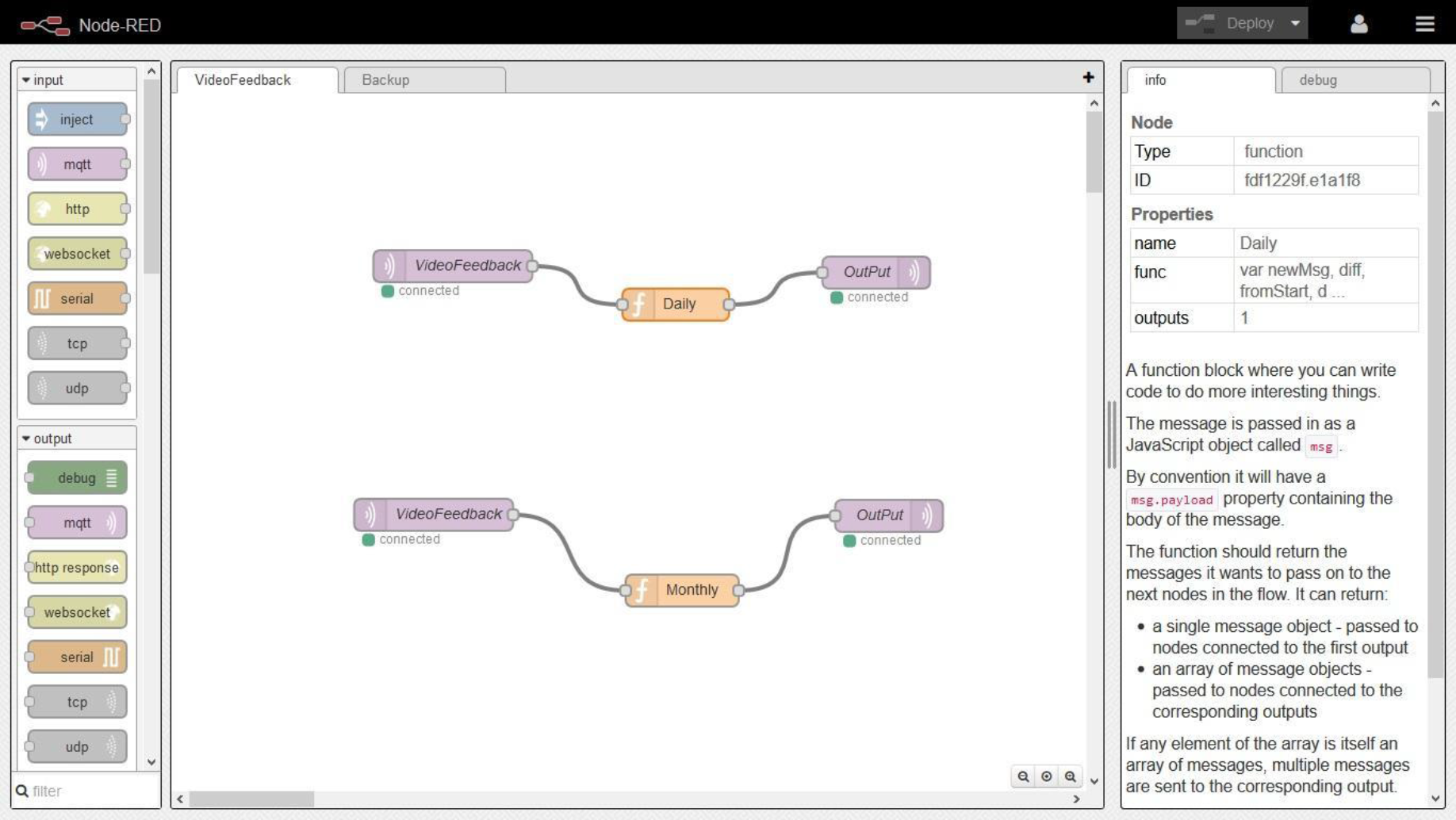Click the palette scrollbar down arrow
Image resolution: width=1456 pixels, height=820 pixels.
151,762
